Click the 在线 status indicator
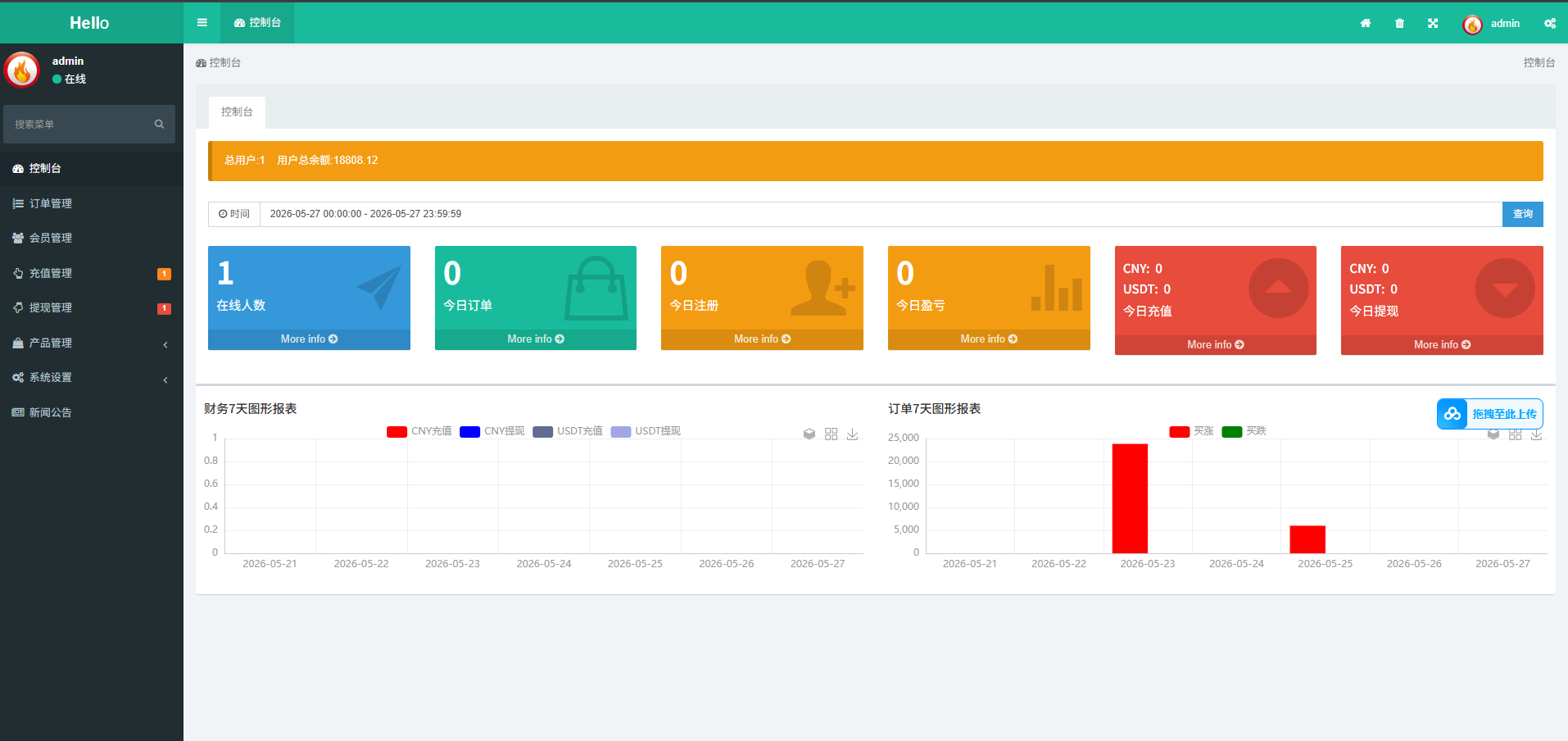 coord(70,80)
